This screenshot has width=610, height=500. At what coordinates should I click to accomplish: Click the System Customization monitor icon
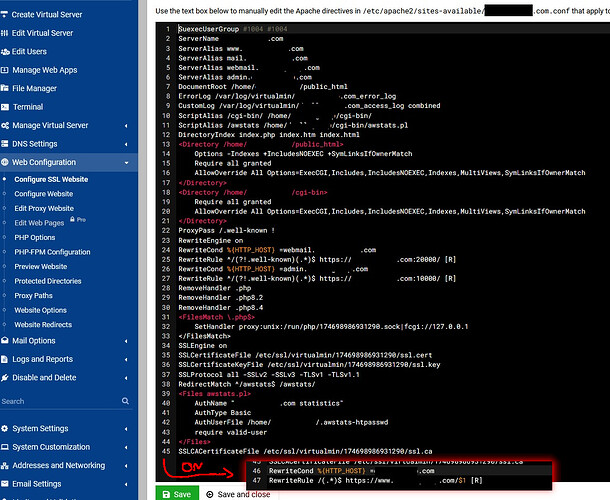pos(5,447)
